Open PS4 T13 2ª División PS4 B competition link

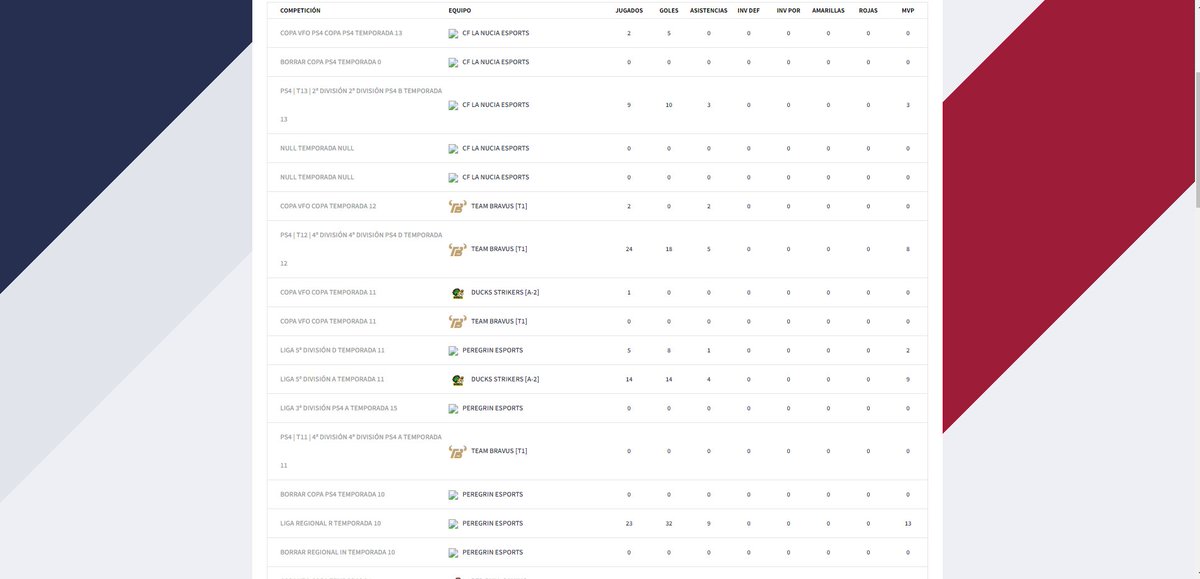(x=361, y=105)
